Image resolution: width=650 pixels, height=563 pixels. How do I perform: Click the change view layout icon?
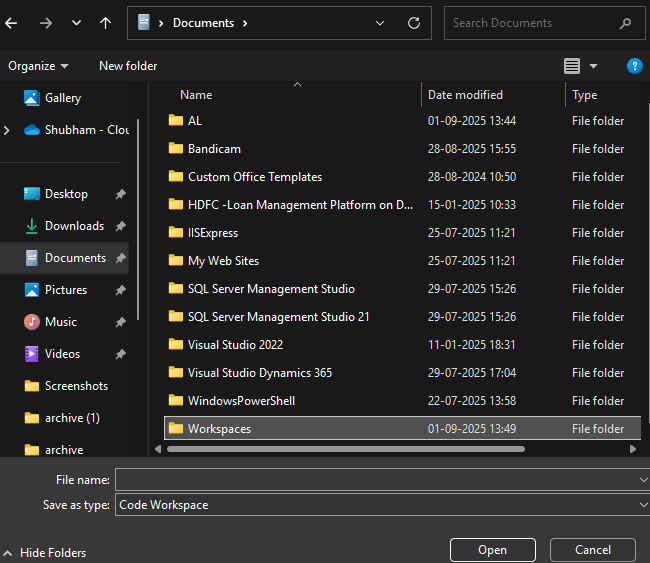point(572,66)
